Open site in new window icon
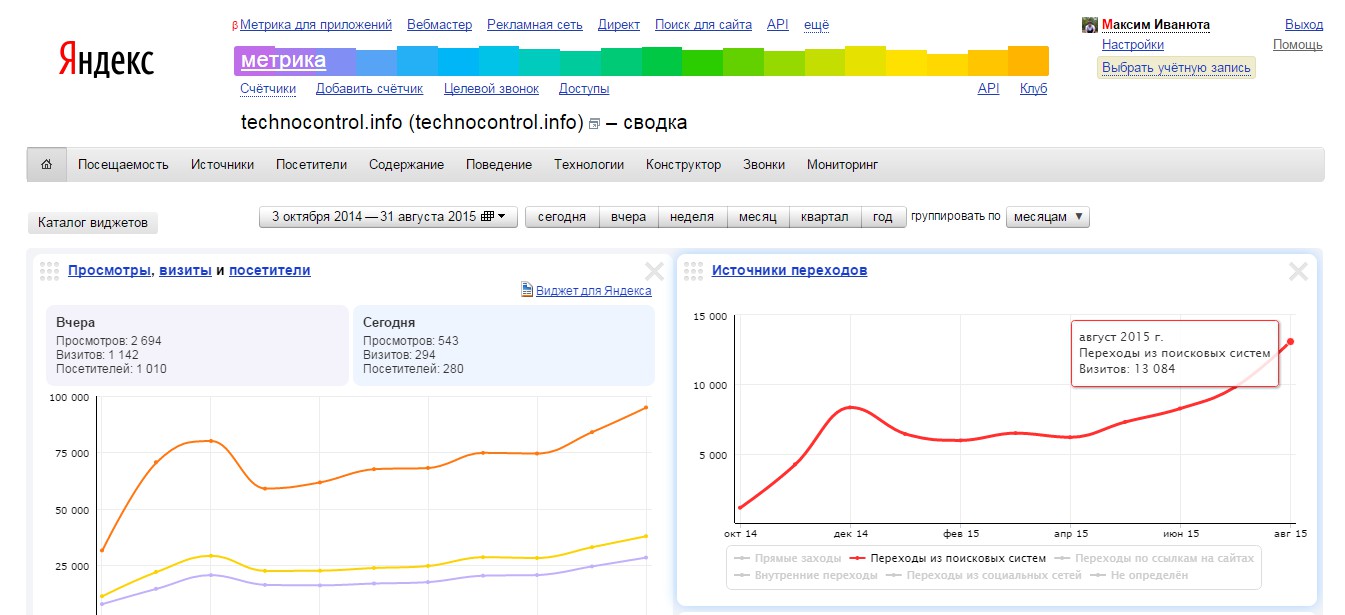The width and height of the screenshot is (1345, 615). pyautogui.click(x=594, y=124)
